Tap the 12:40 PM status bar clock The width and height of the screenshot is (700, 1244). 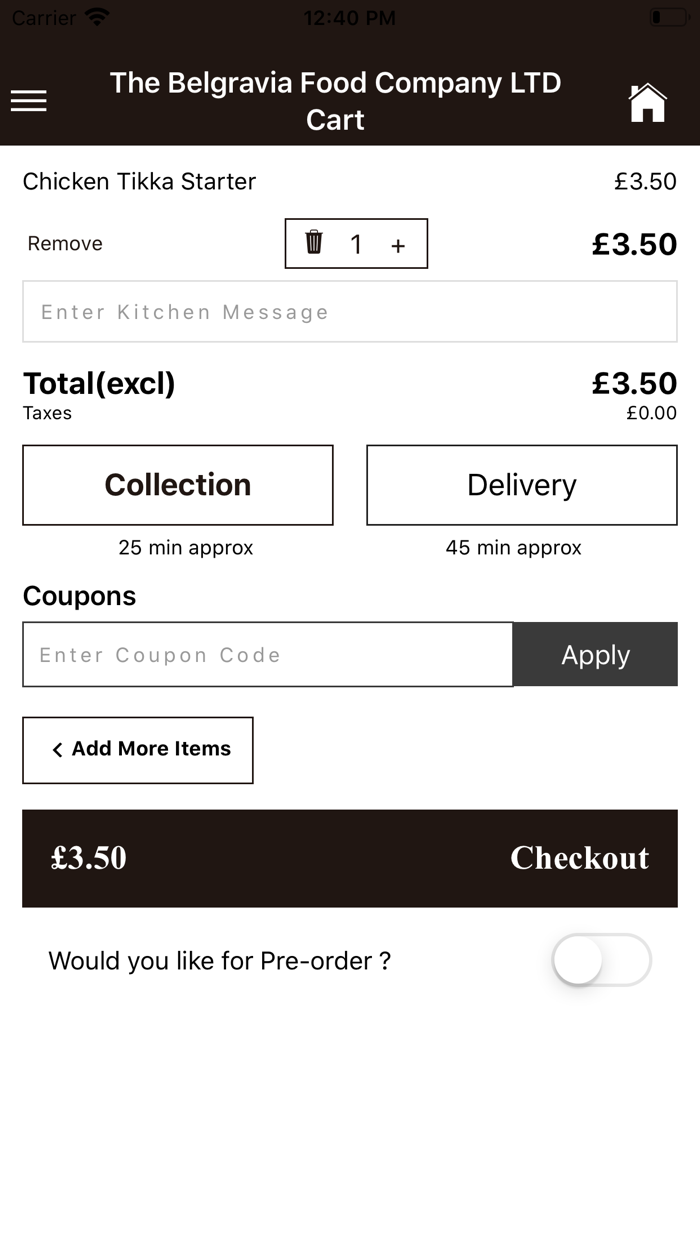[x=349, y=17]
